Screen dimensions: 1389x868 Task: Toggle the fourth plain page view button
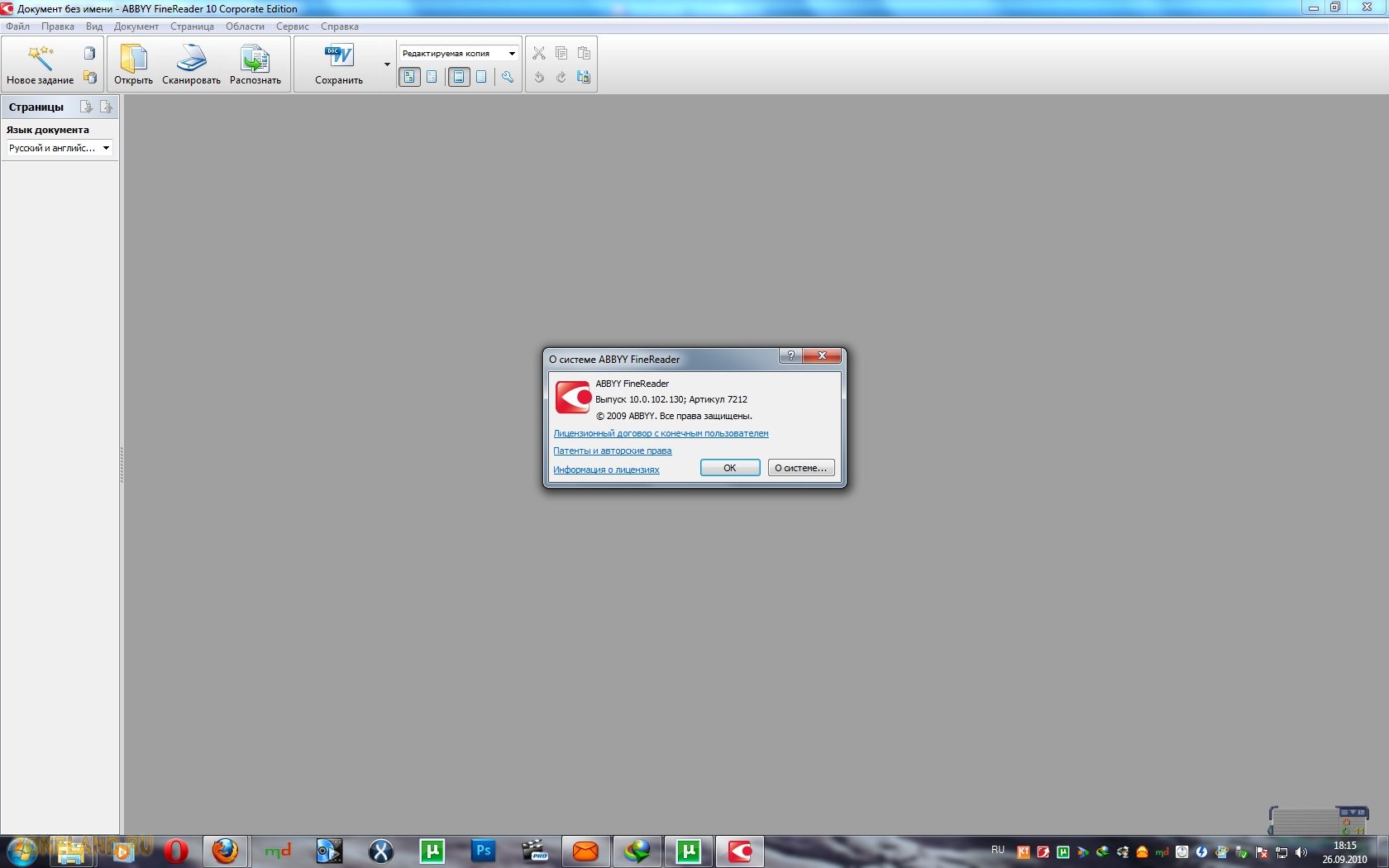pyautogui.click(x=481, y=77)
